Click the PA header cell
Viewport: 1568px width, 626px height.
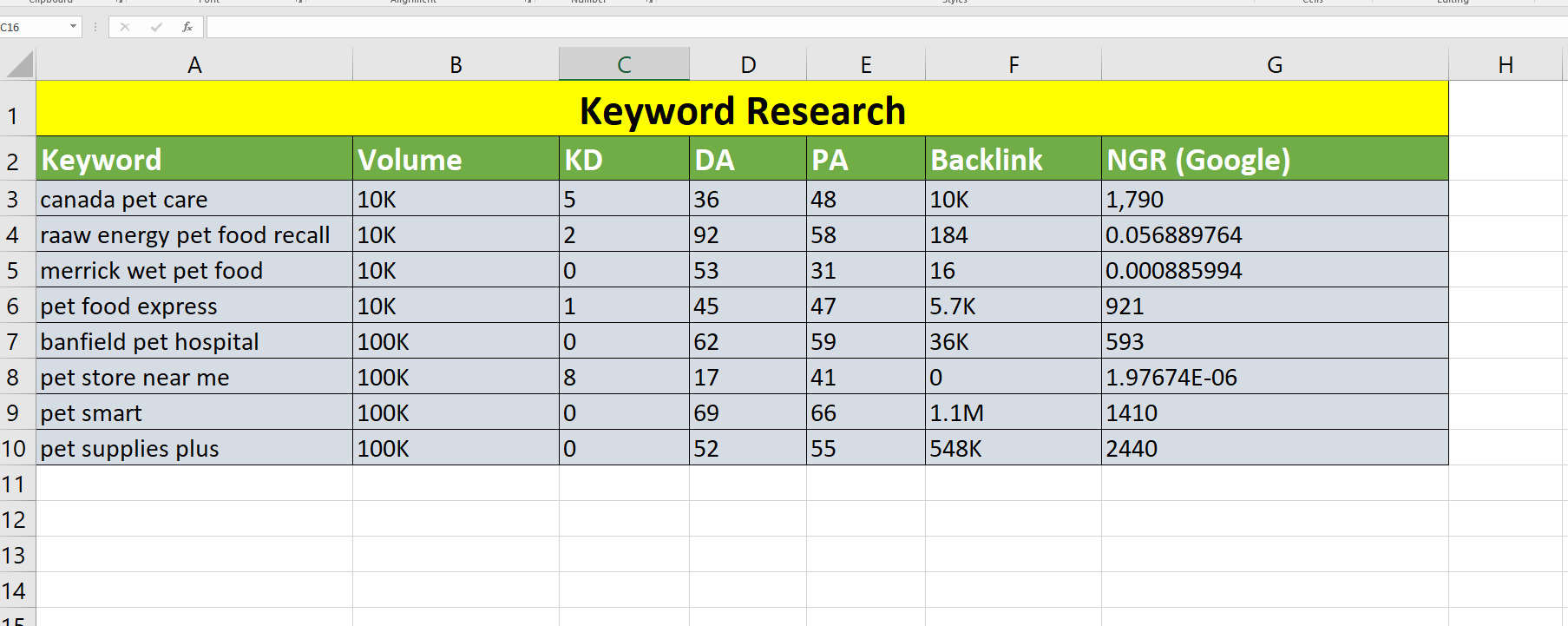point(866,159)
